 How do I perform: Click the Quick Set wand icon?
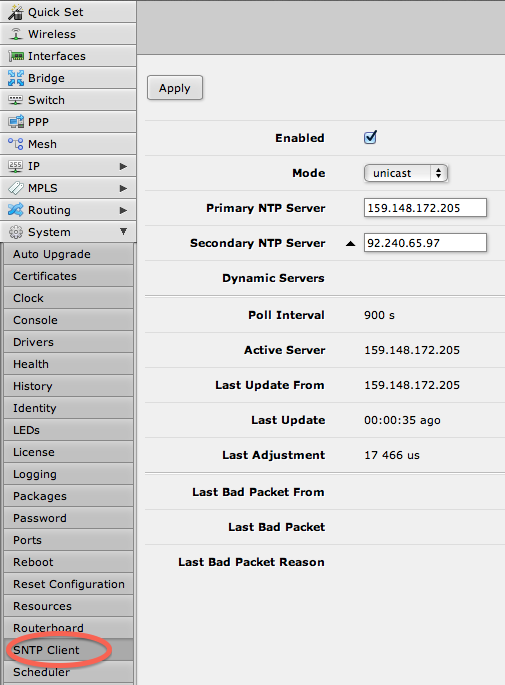(16, 12)
